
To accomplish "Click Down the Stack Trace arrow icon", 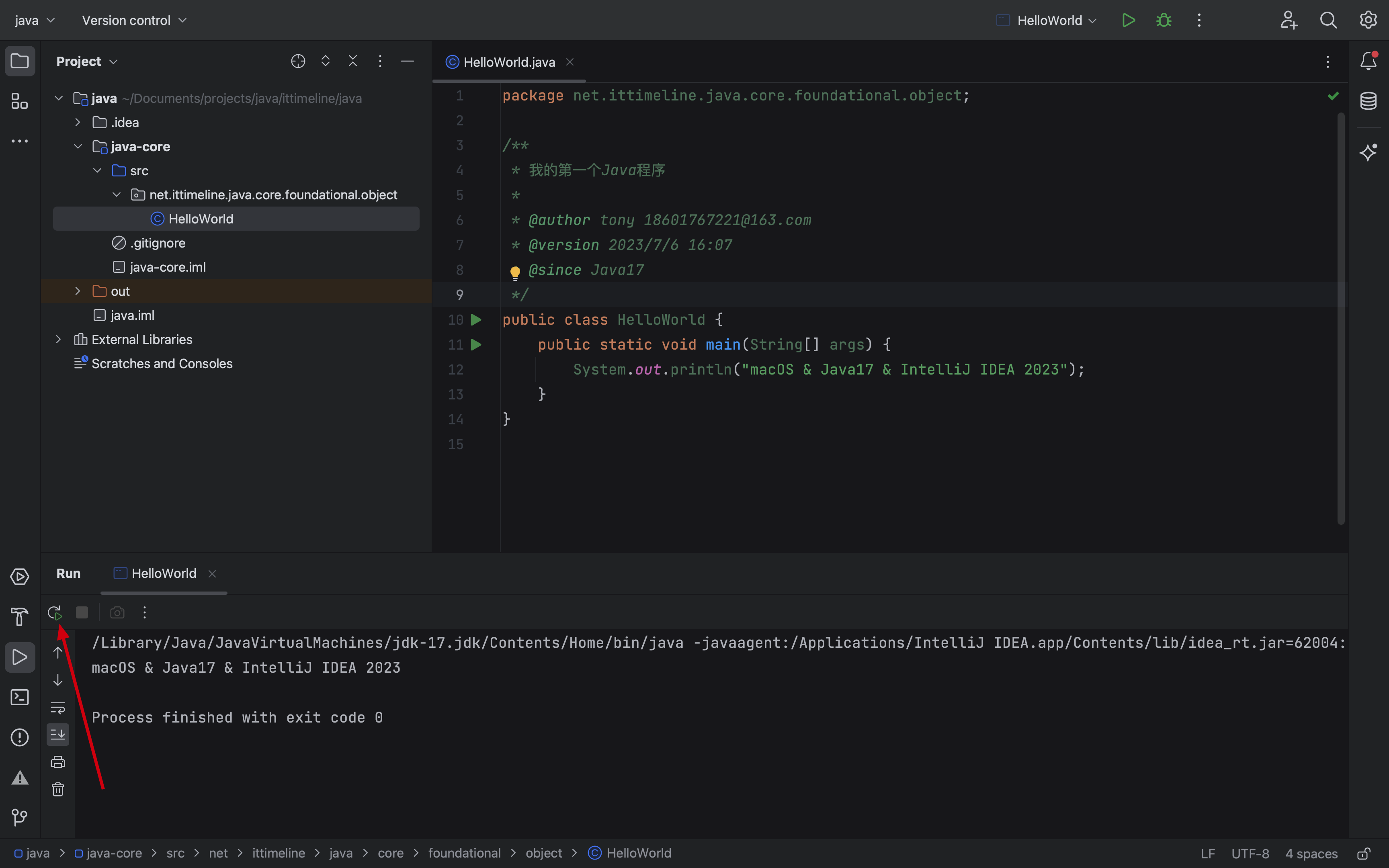I will click(58, 680).
